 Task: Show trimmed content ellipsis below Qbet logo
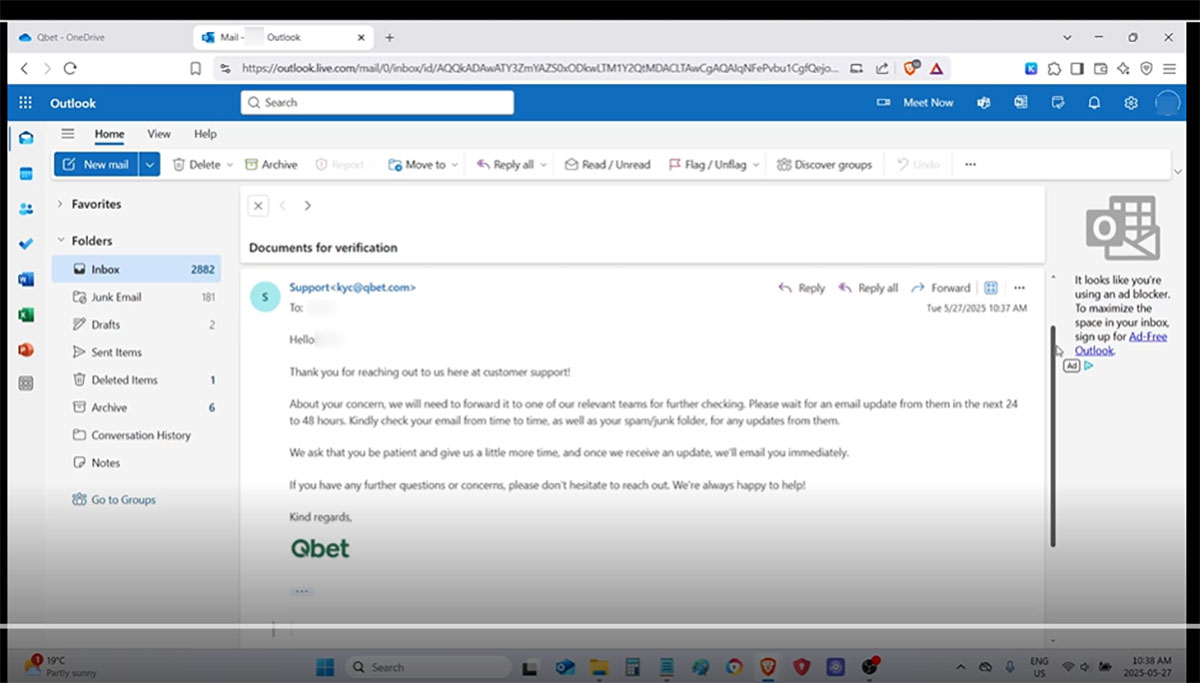(302, 591)
